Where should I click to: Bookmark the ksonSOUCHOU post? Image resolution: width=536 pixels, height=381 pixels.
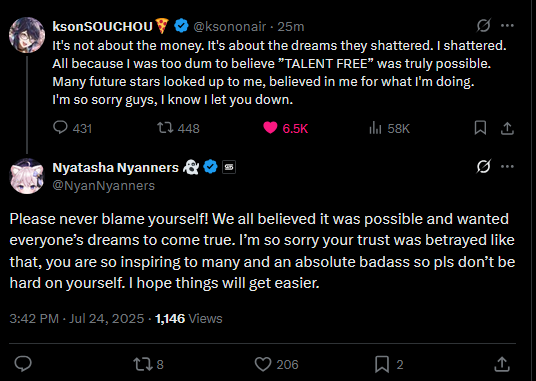(480, 128)
